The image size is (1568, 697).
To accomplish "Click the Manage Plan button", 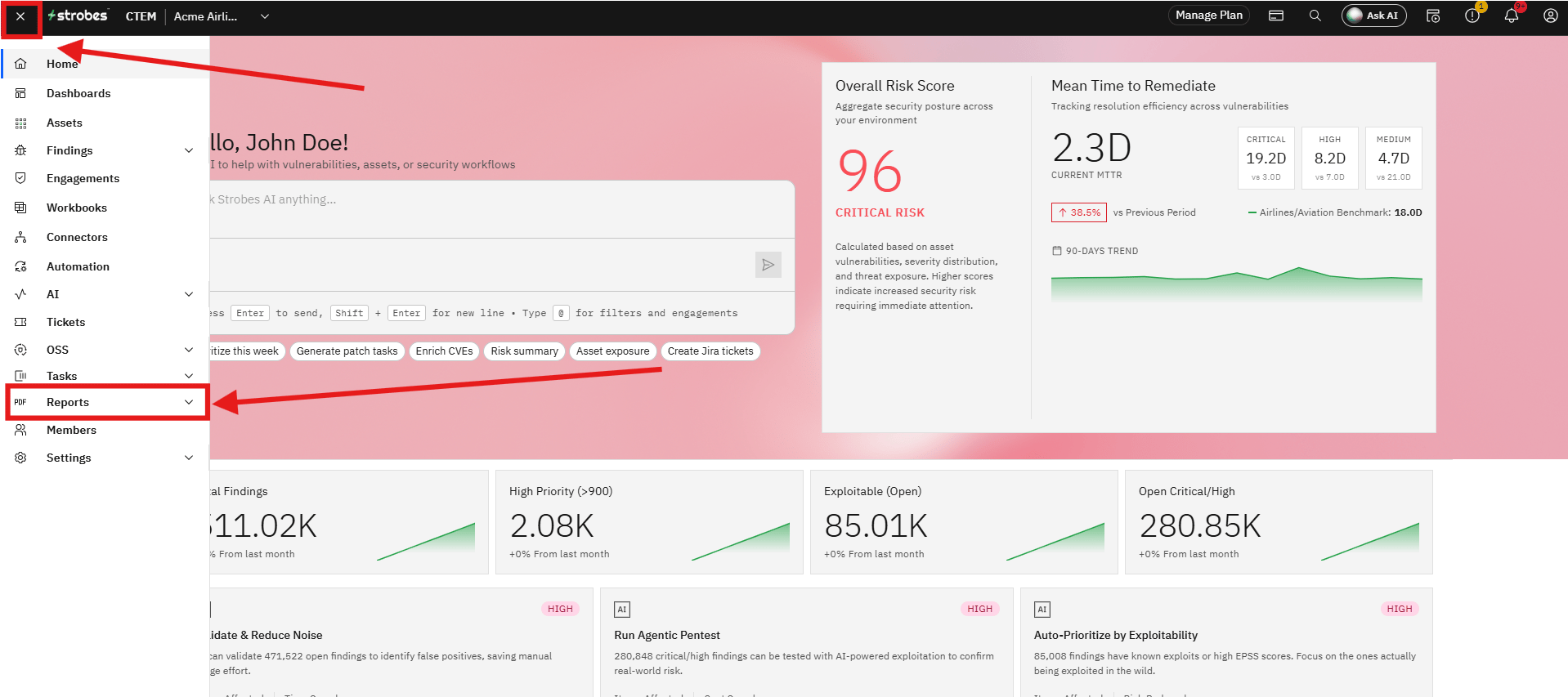I will [1208, 16].
